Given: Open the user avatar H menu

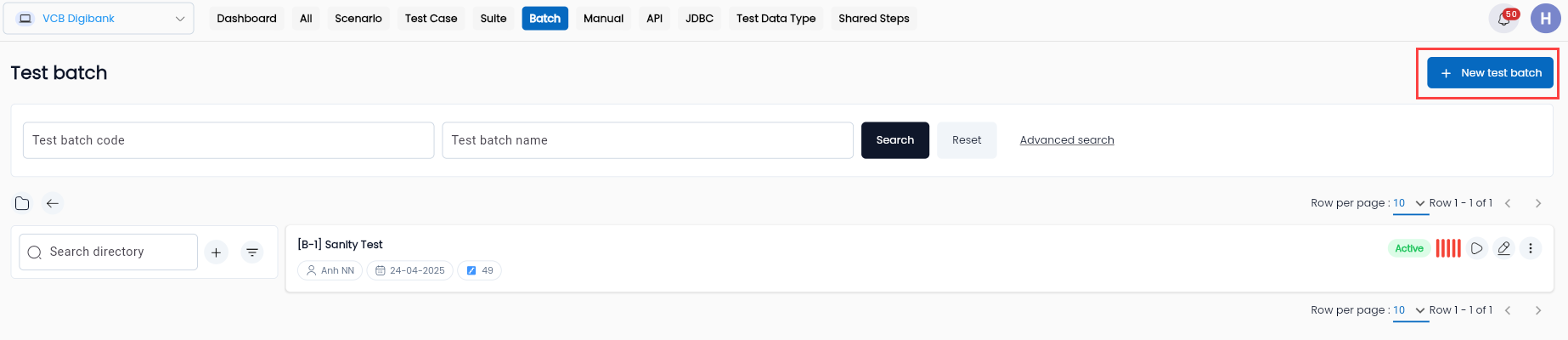Looking at the screenshot, I should (1545, 18).
